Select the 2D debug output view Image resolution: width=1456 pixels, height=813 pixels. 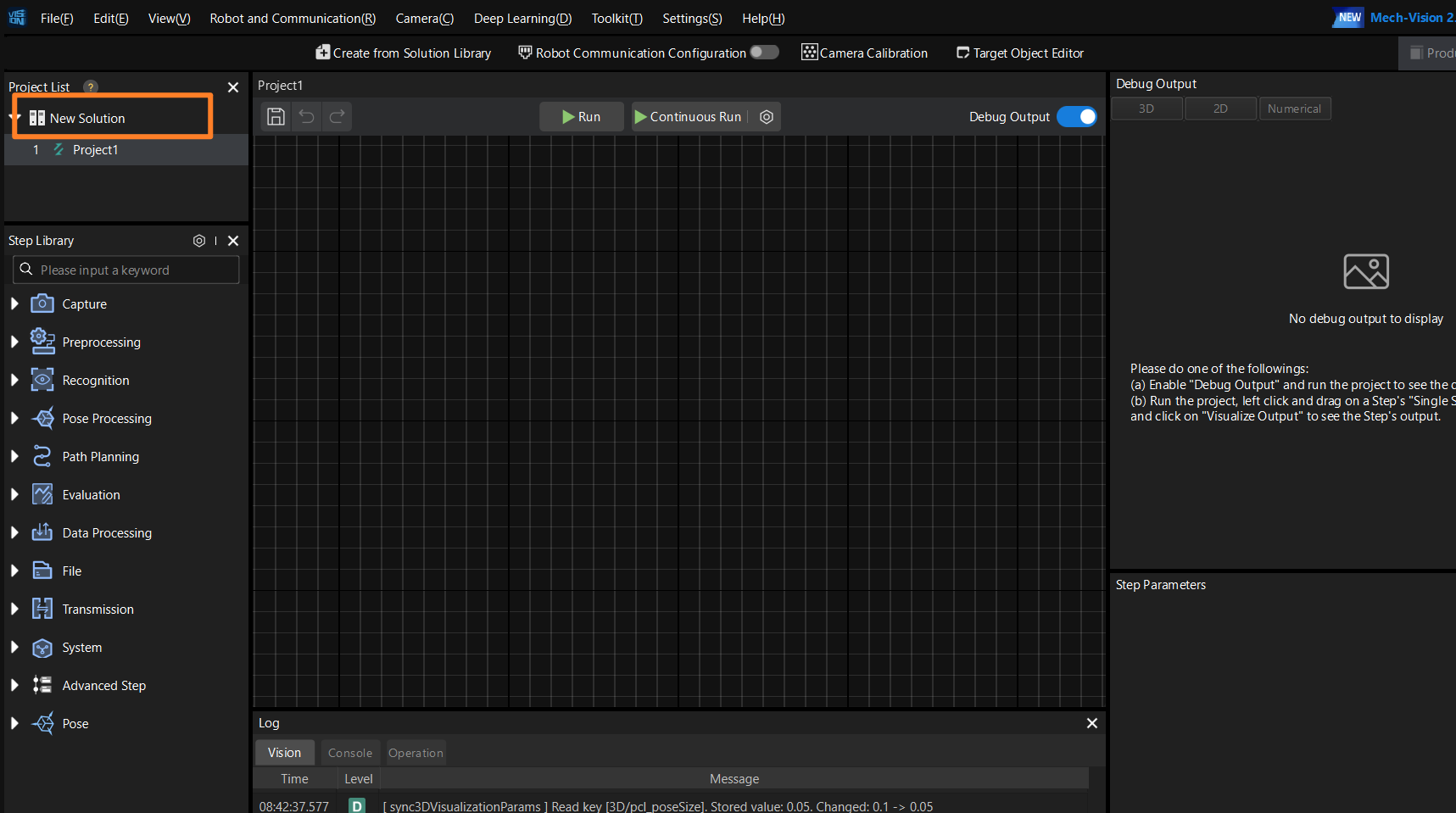click(1220, 109)
